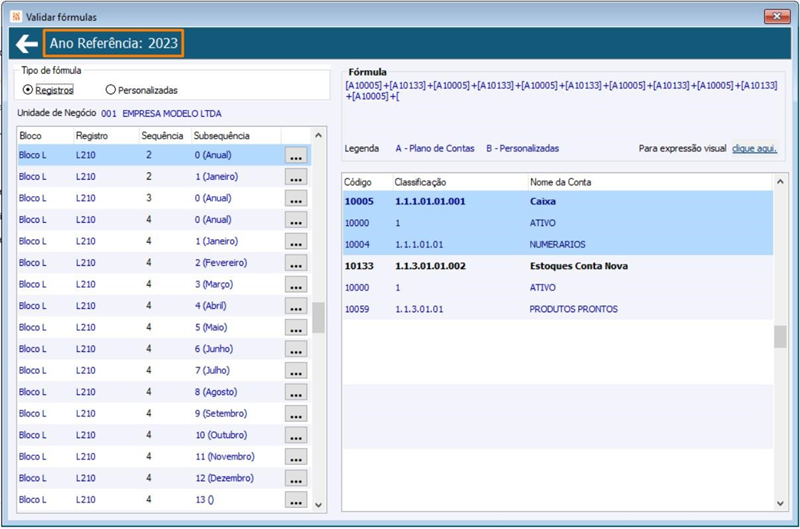Open ellipsis button for row 12 (Dezembro)

(296, 478)
